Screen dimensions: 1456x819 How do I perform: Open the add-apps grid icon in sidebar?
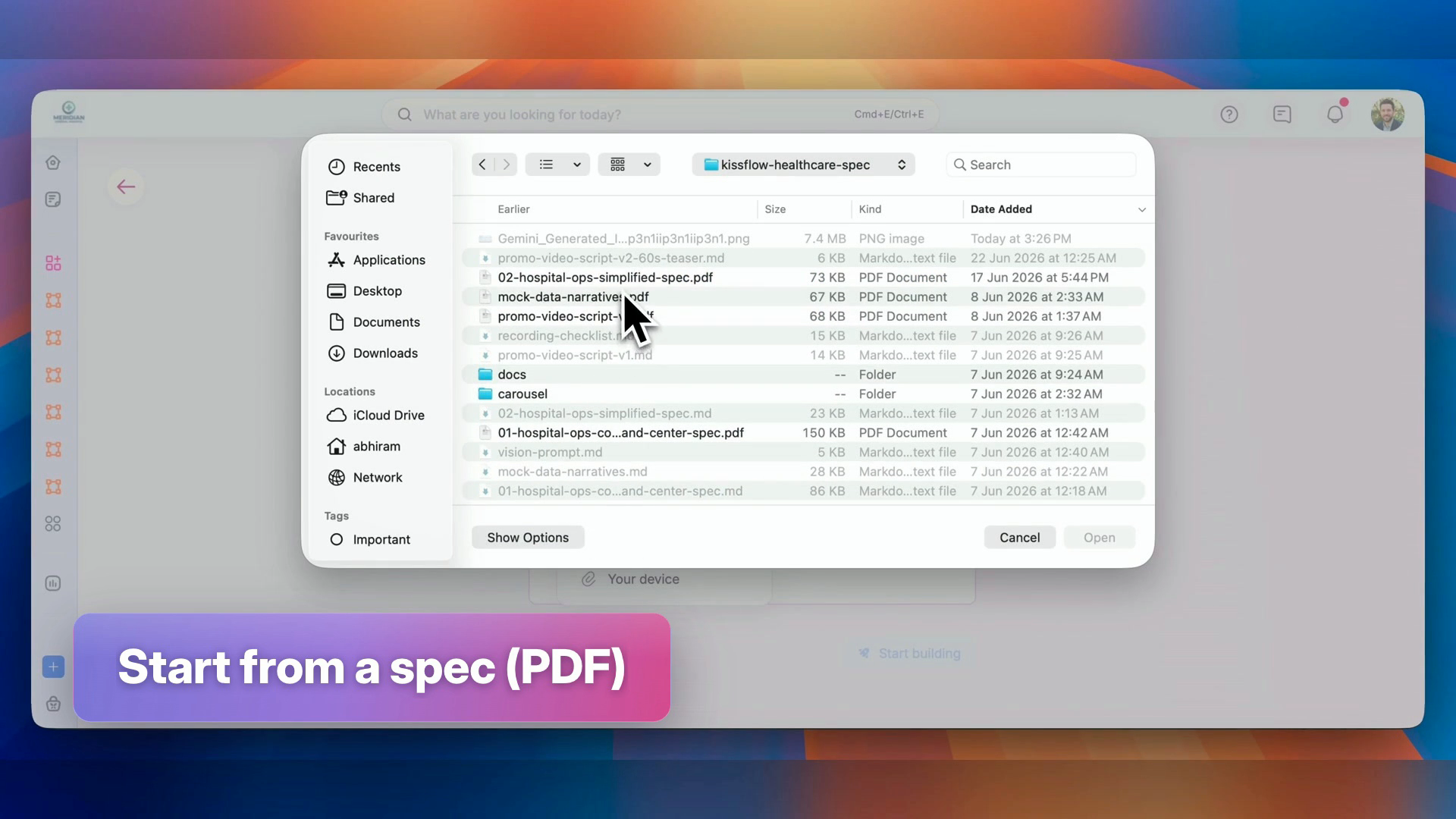pyautogui.click(x=53, y=263)
